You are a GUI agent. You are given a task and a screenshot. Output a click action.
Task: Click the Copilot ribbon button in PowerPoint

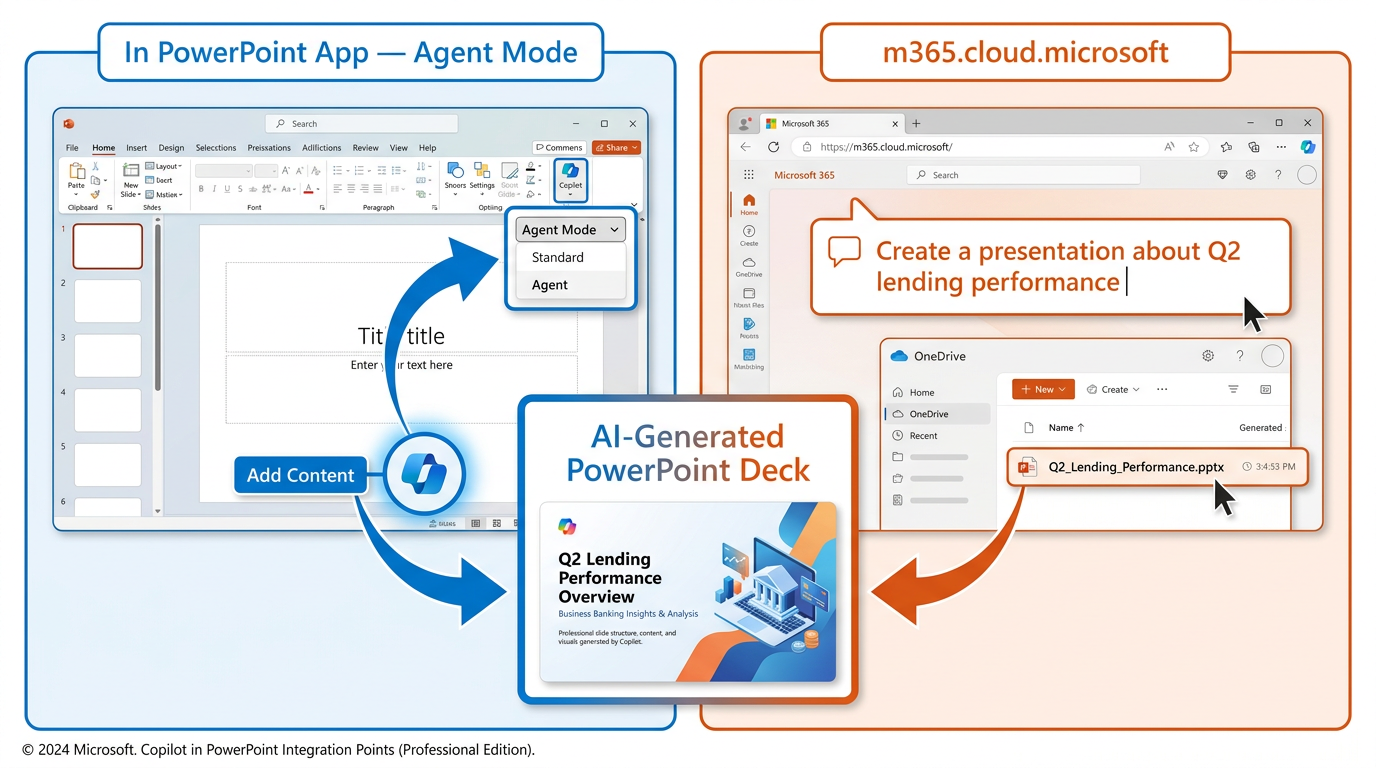(x=570, y=180)
